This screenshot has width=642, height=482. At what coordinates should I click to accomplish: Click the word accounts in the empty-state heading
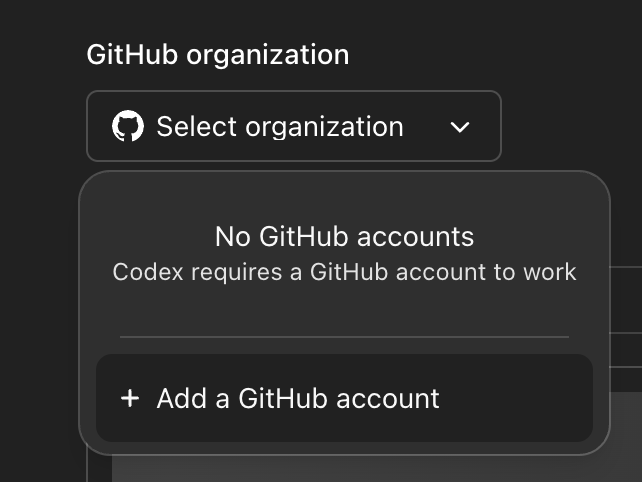pos(415,238)
